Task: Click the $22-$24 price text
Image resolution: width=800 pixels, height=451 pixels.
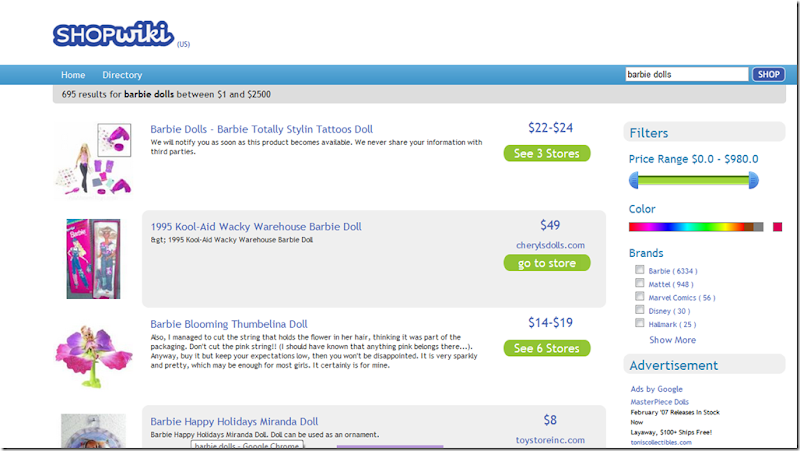Action: click(x=551, y=128)
